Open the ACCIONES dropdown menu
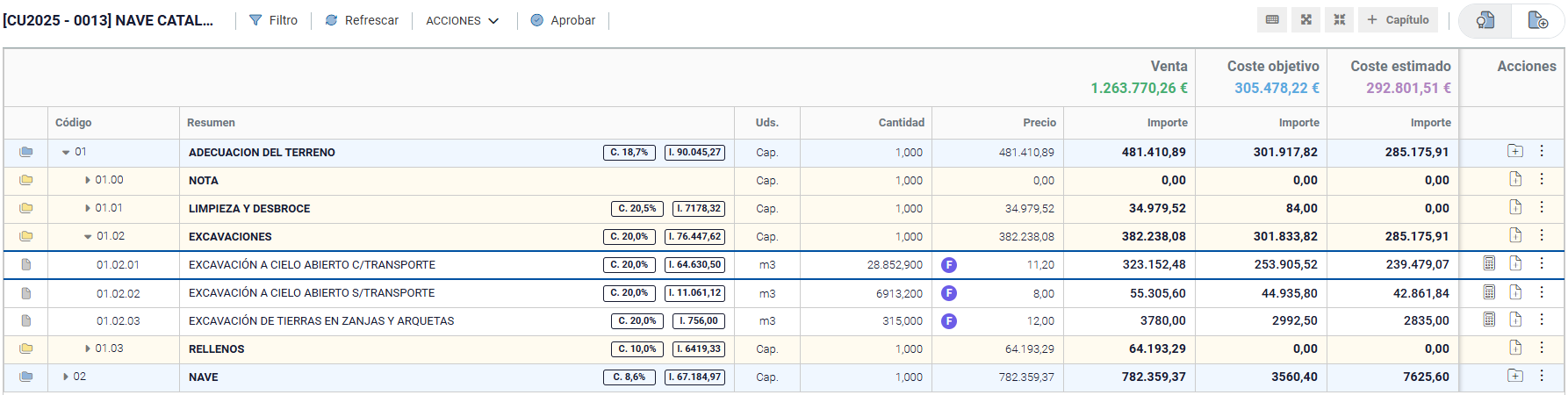The width and height of the screenshot is (1568, 395). 462,20
